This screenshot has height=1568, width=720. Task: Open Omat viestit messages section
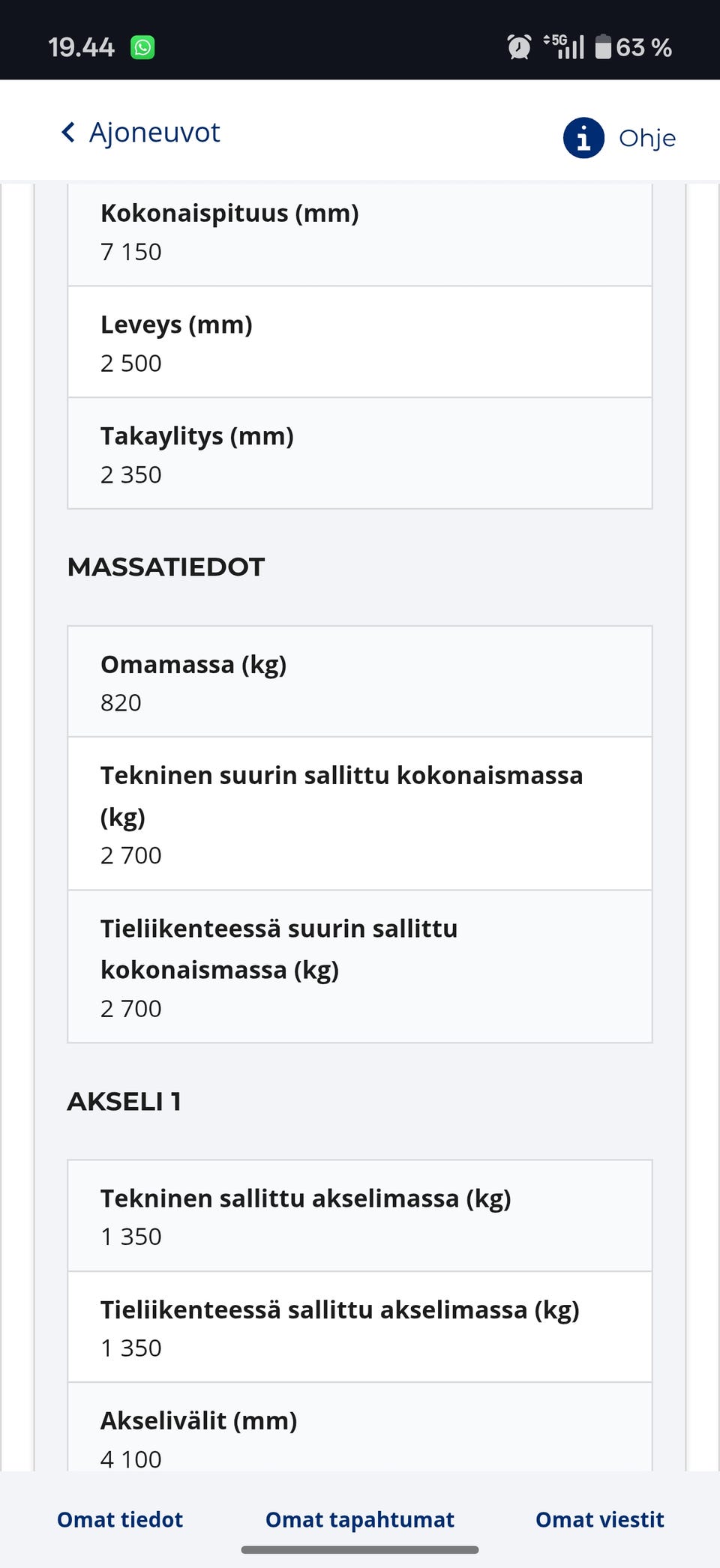[x=598, y=1519]
